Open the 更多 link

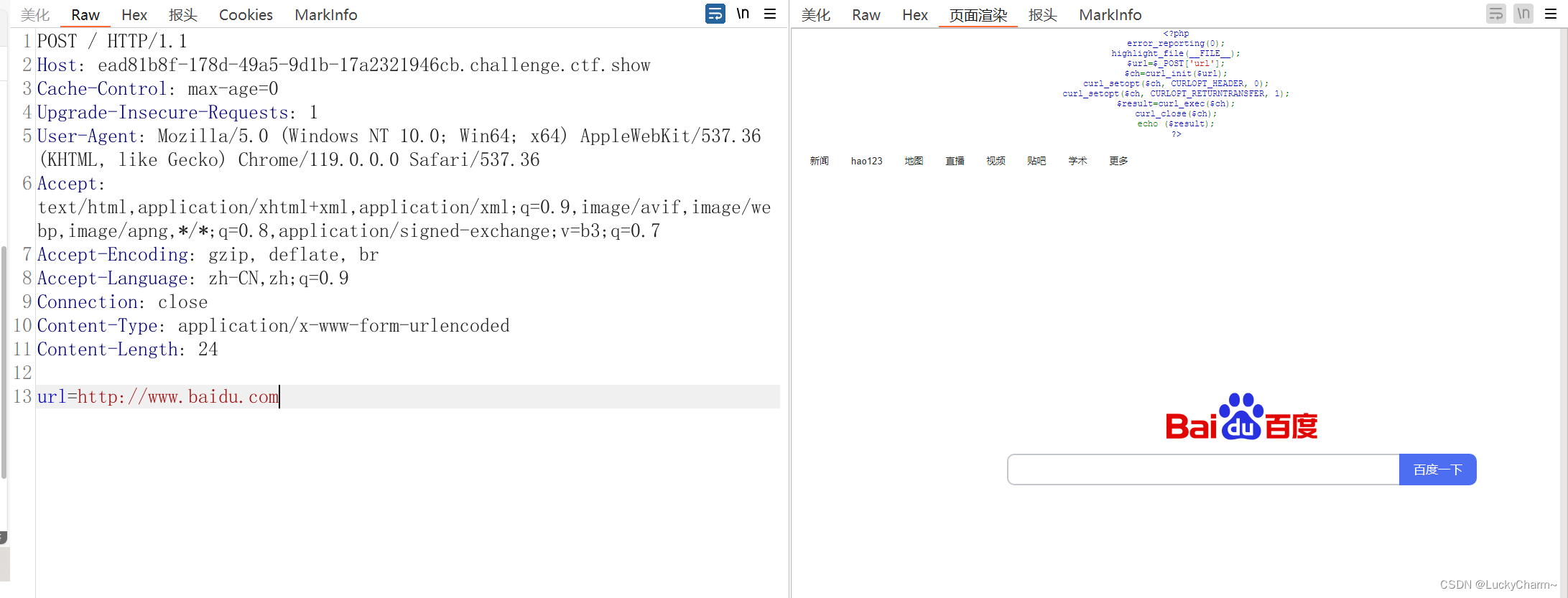[1118, 161]
